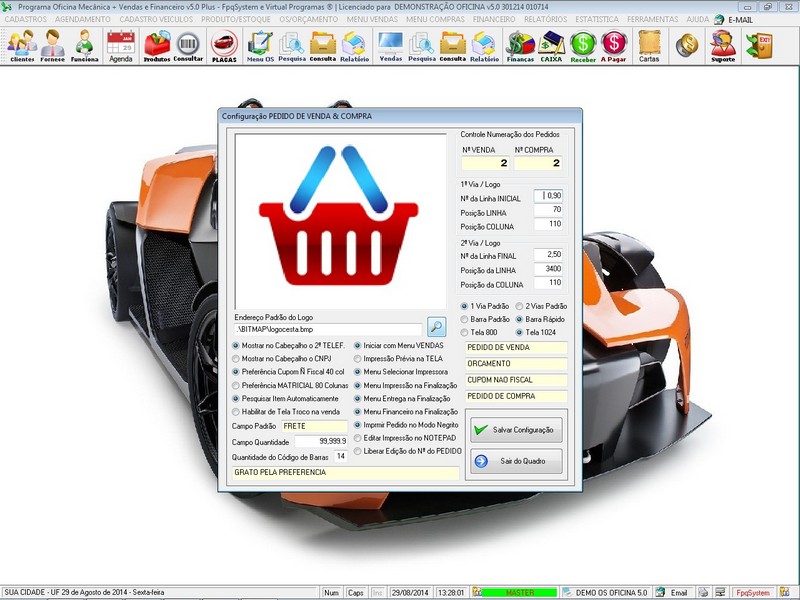Enable Habilitar de Tela Troco na venda
The image size is (800, 600).
[x=286, y=412]
